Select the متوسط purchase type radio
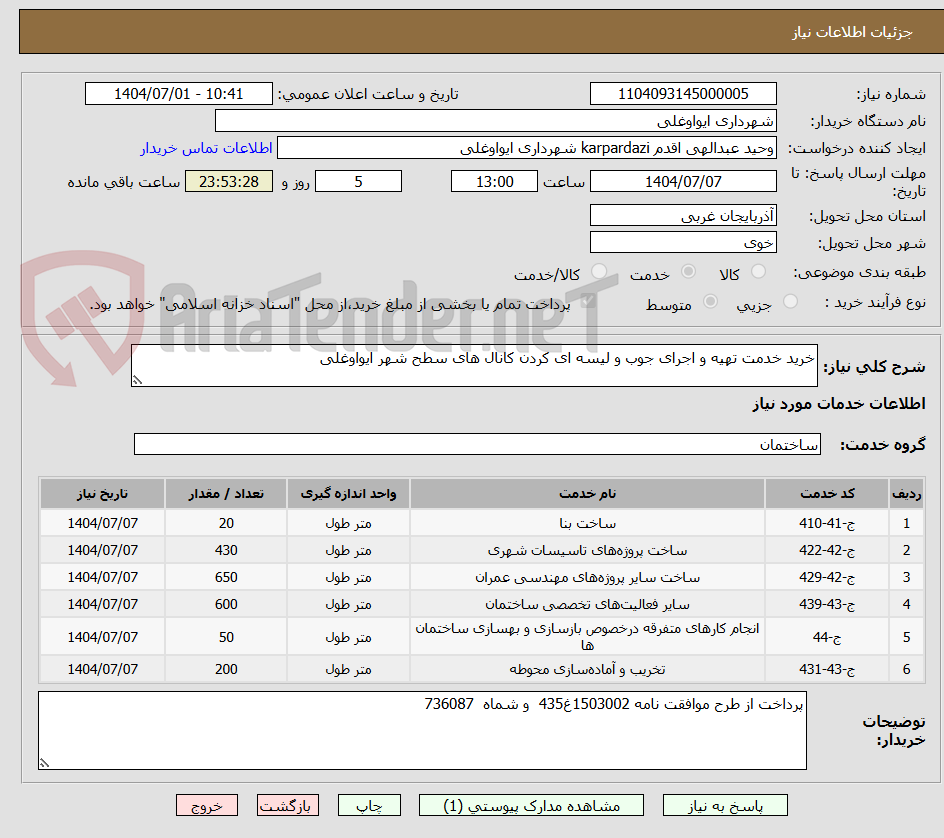944x838 pixels. (711, 302)
